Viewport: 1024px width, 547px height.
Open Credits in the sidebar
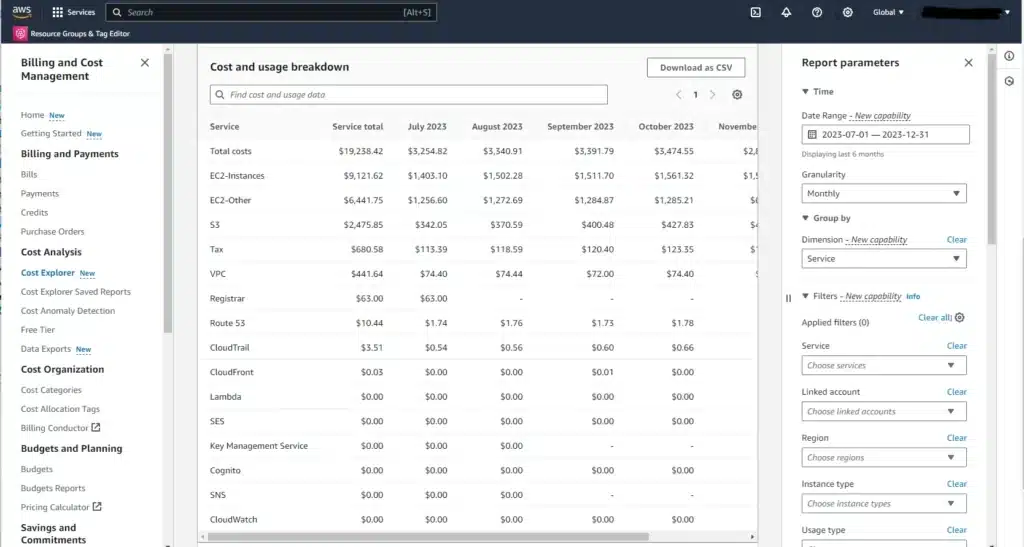pos(34,212)
